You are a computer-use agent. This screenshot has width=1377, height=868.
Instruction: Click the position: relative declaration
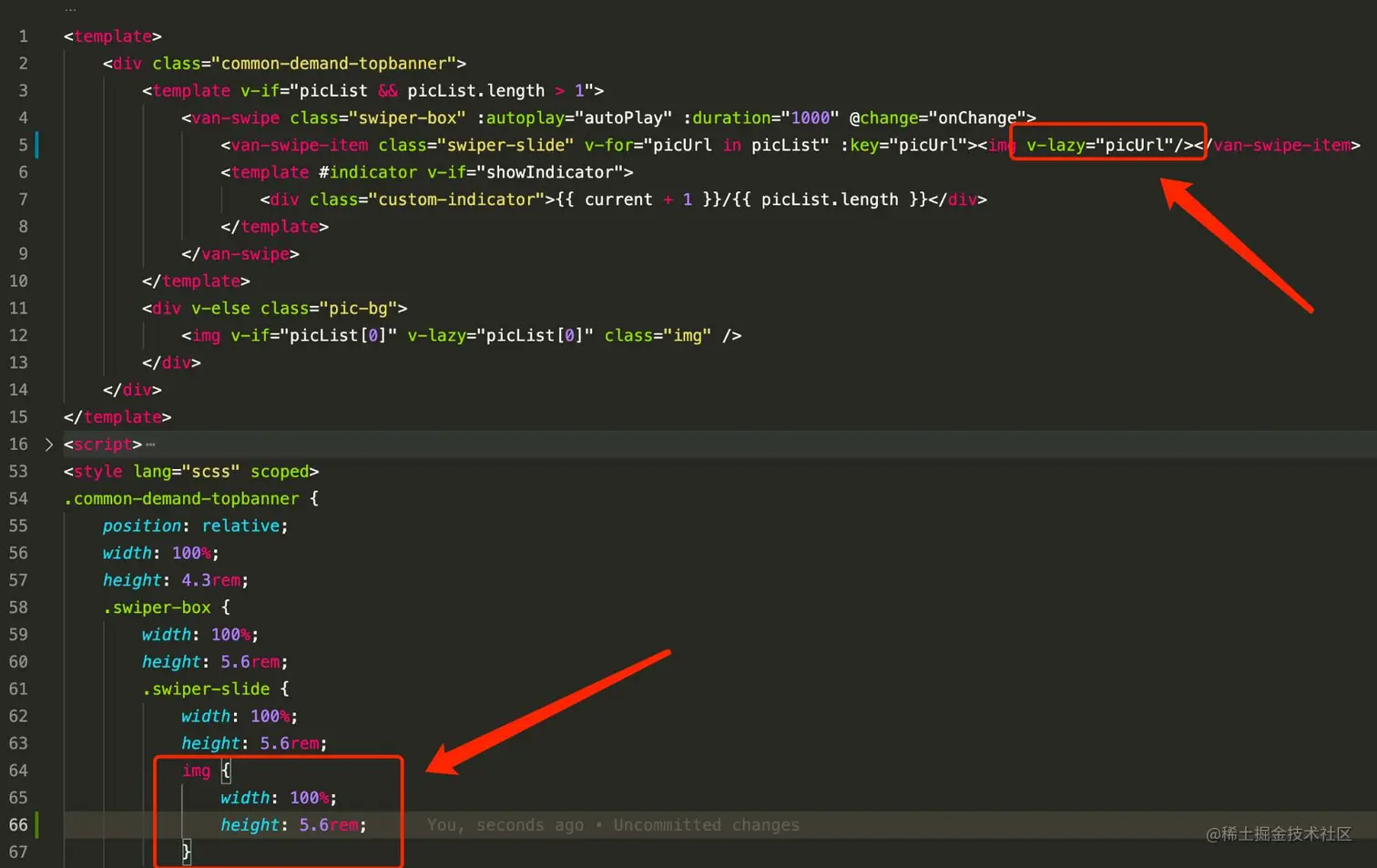click(196, 526)
